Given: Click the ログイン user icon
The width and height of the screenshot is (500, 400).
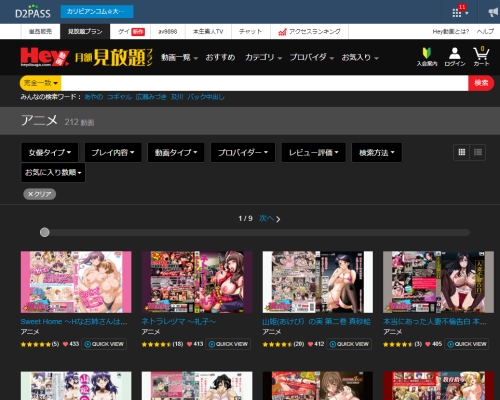Looking at the screenshot, I should coord(455,57).
